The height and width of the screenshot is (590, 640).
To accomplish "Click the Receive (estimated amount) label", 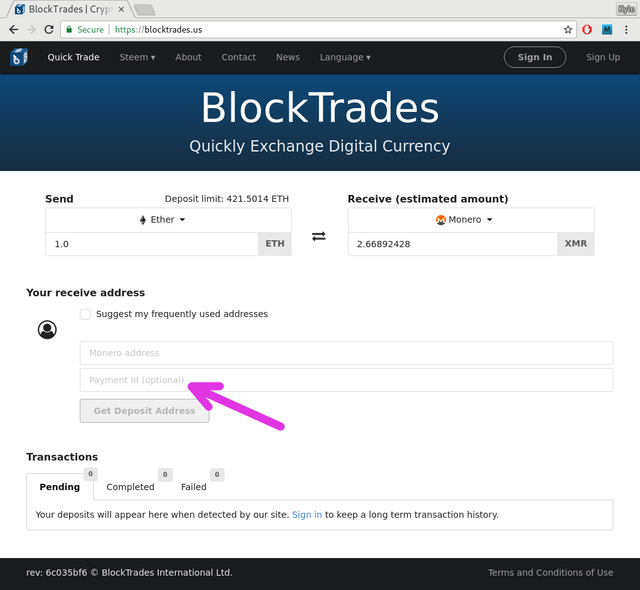I will click(x=428, y=199).
